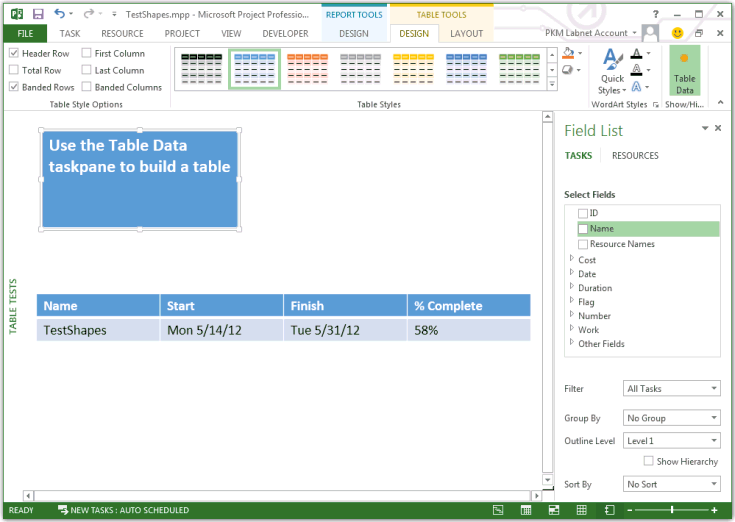Expand the Number field group
The height and width of the screenshot is (522, 735).
[x=571, y=314]
